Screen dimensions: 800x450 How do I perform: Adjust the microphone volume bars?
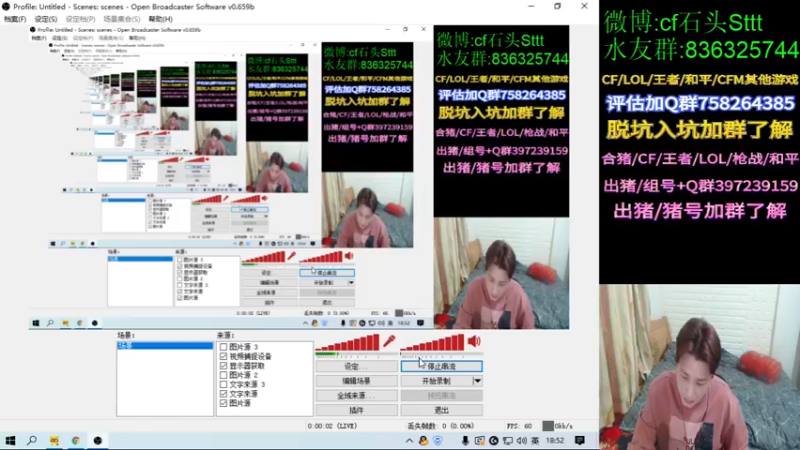tap(347, 342)
